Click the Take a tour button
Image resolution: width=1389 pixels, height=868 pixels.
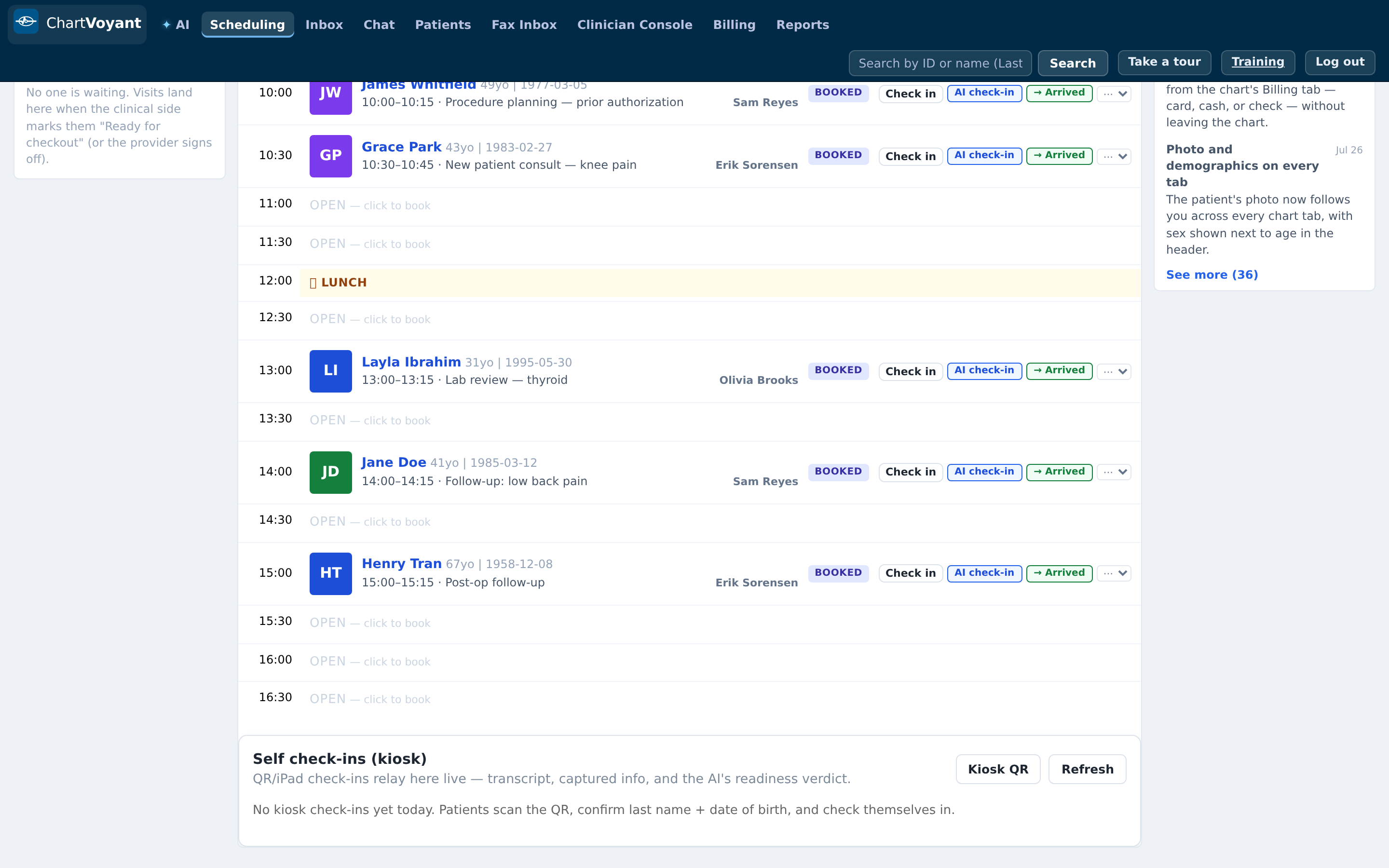[1164, 62]
